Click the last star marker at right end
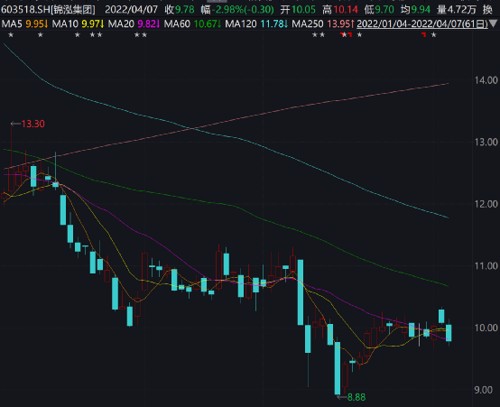Image resolution: width=500 pixels, height=407 pixels. click(433, 35)
